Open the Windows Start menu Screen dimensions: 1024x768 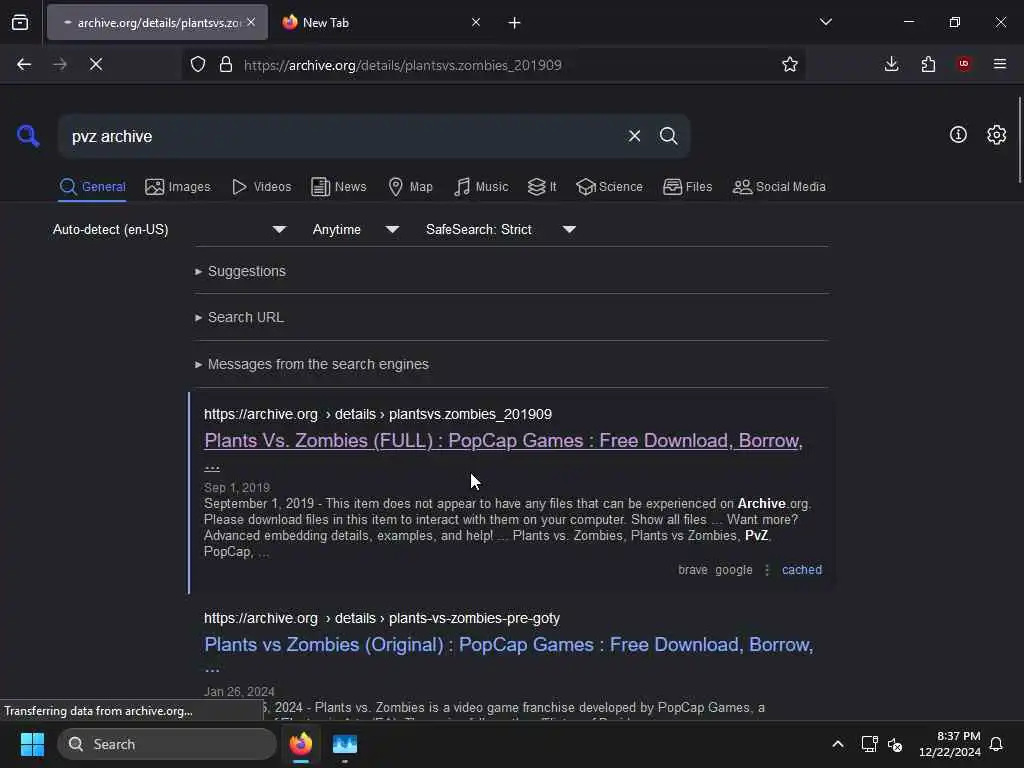(32, 744)
